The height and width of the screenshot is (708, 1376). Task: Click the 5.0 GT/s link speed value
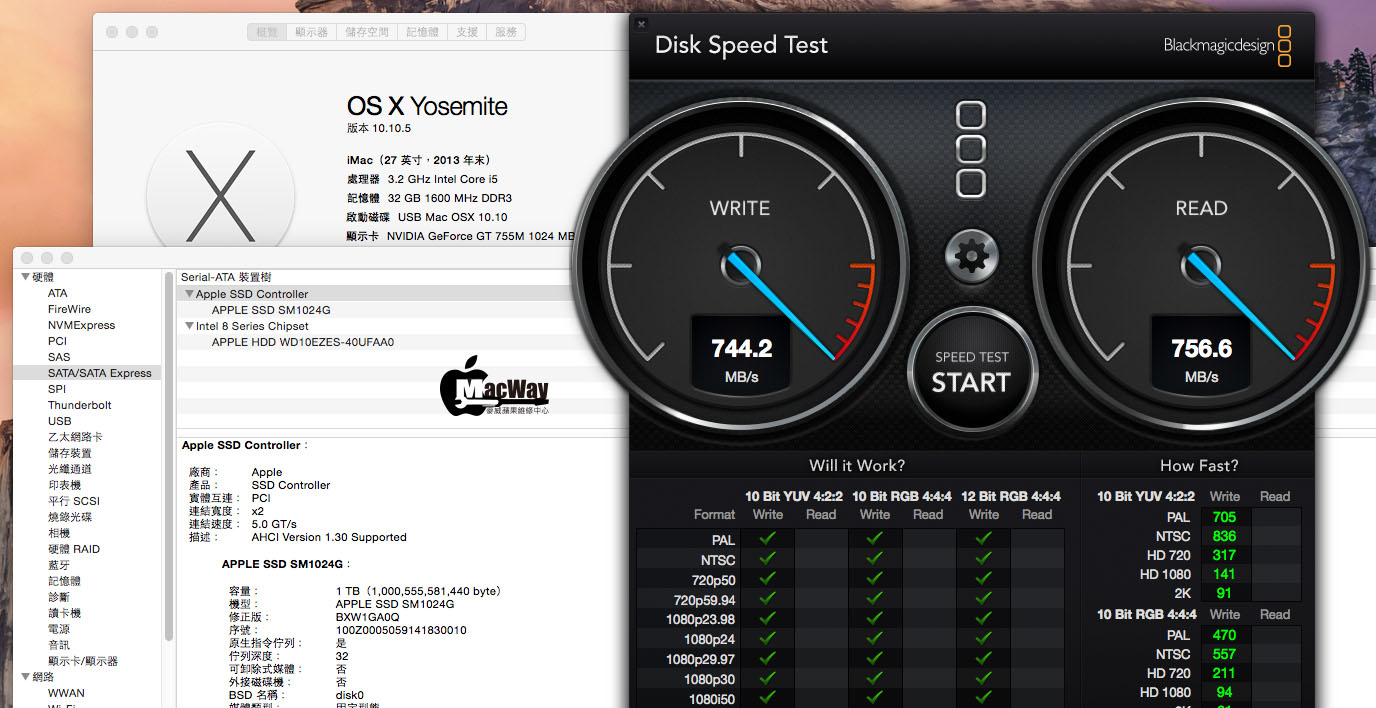click(x=274, y=524)
